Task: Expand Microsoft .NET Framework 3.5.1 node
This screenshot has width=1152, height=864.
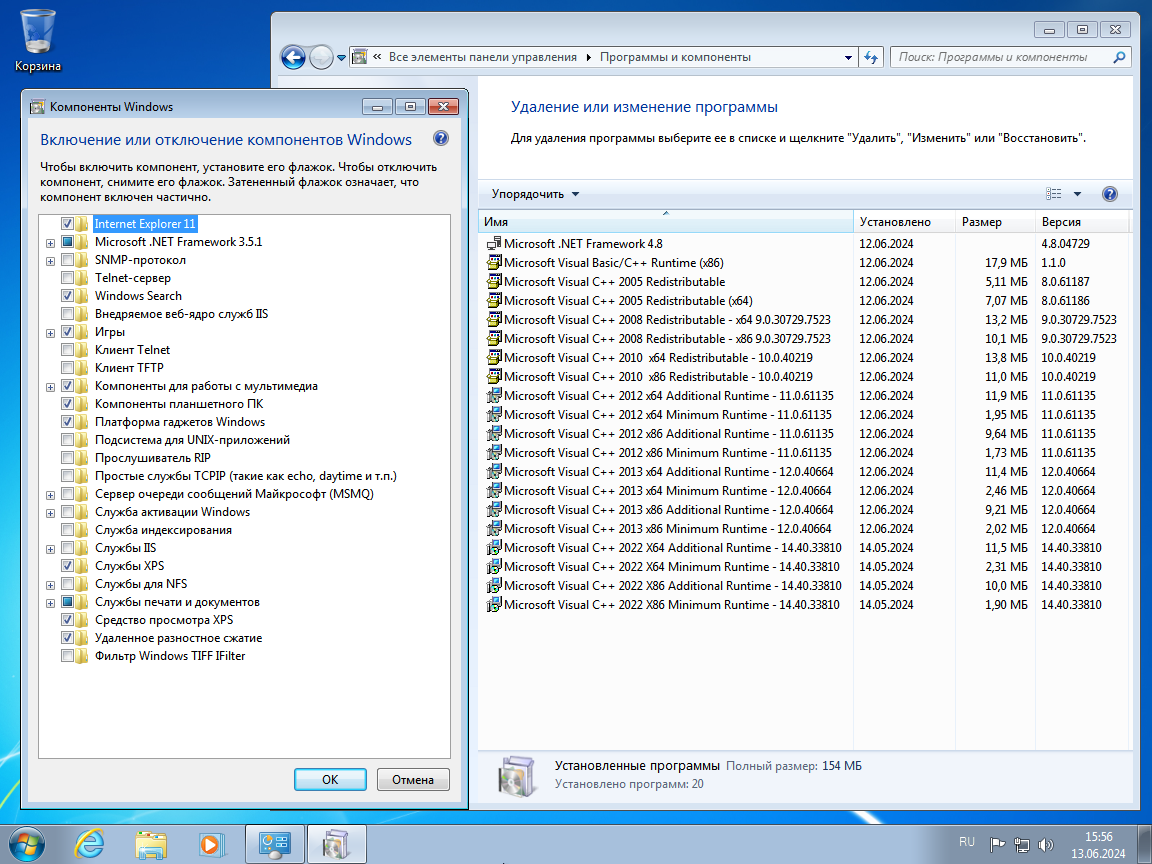Action: [51, 243]
